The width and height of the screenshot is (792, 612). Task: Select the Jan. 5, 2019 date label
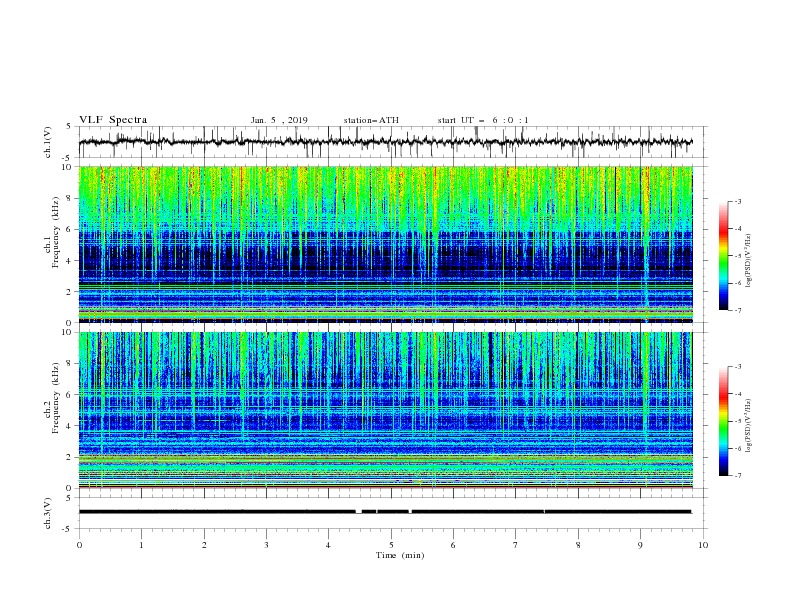[279, 120]
